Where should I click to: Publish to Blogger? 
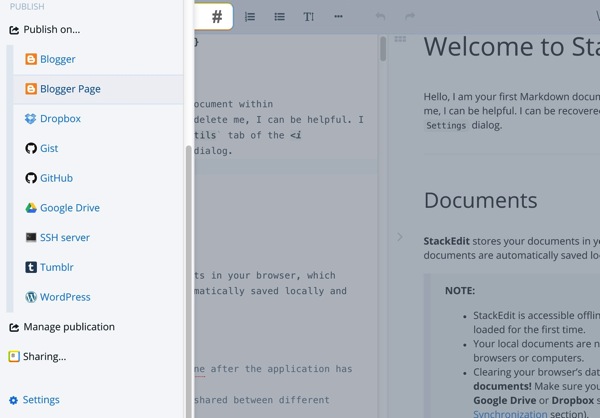pos(57,59)
